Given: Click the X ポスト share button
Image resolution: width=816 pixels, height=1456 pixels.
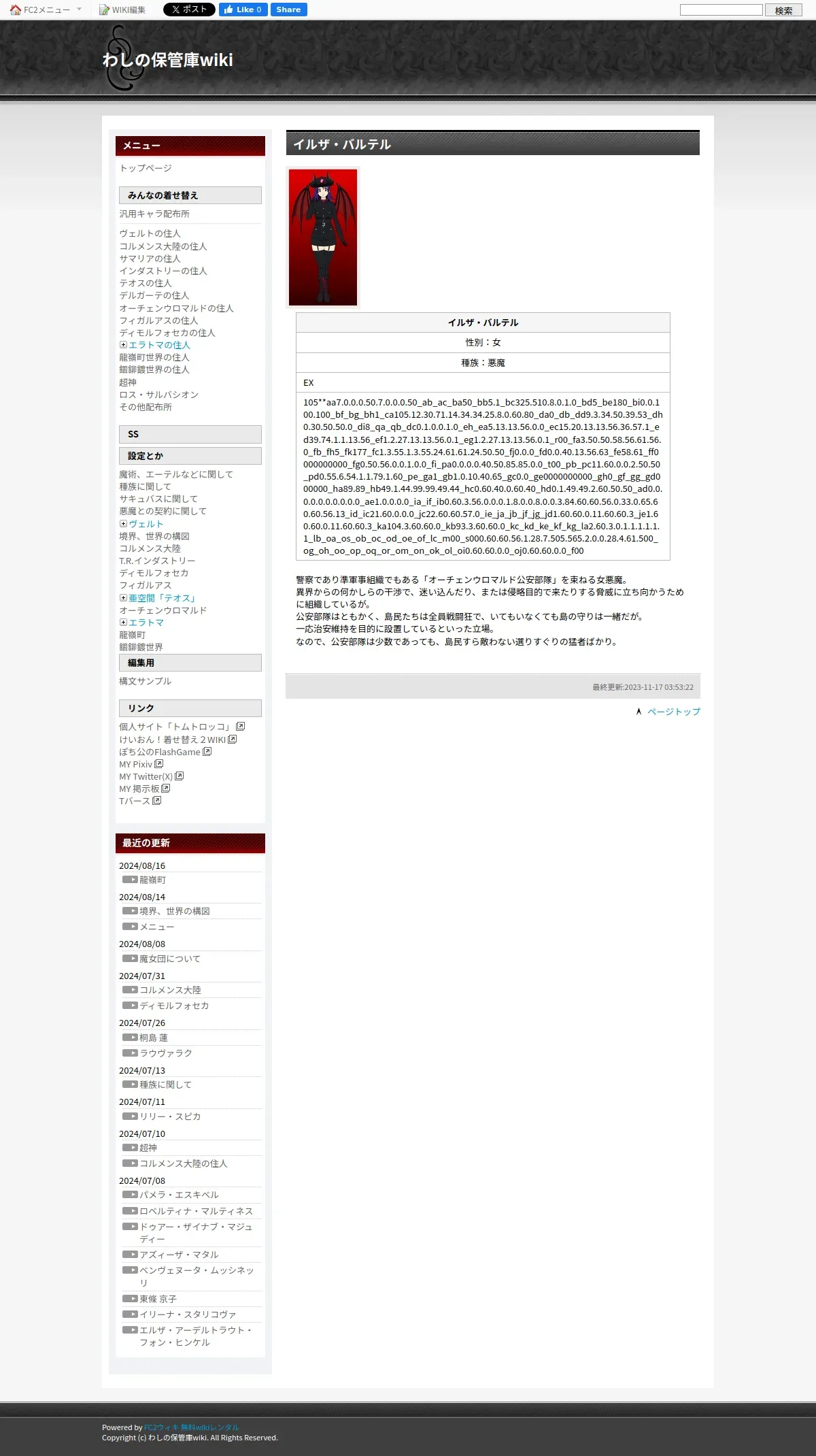Looking at the screenshot, I should (x=189, y=10).
